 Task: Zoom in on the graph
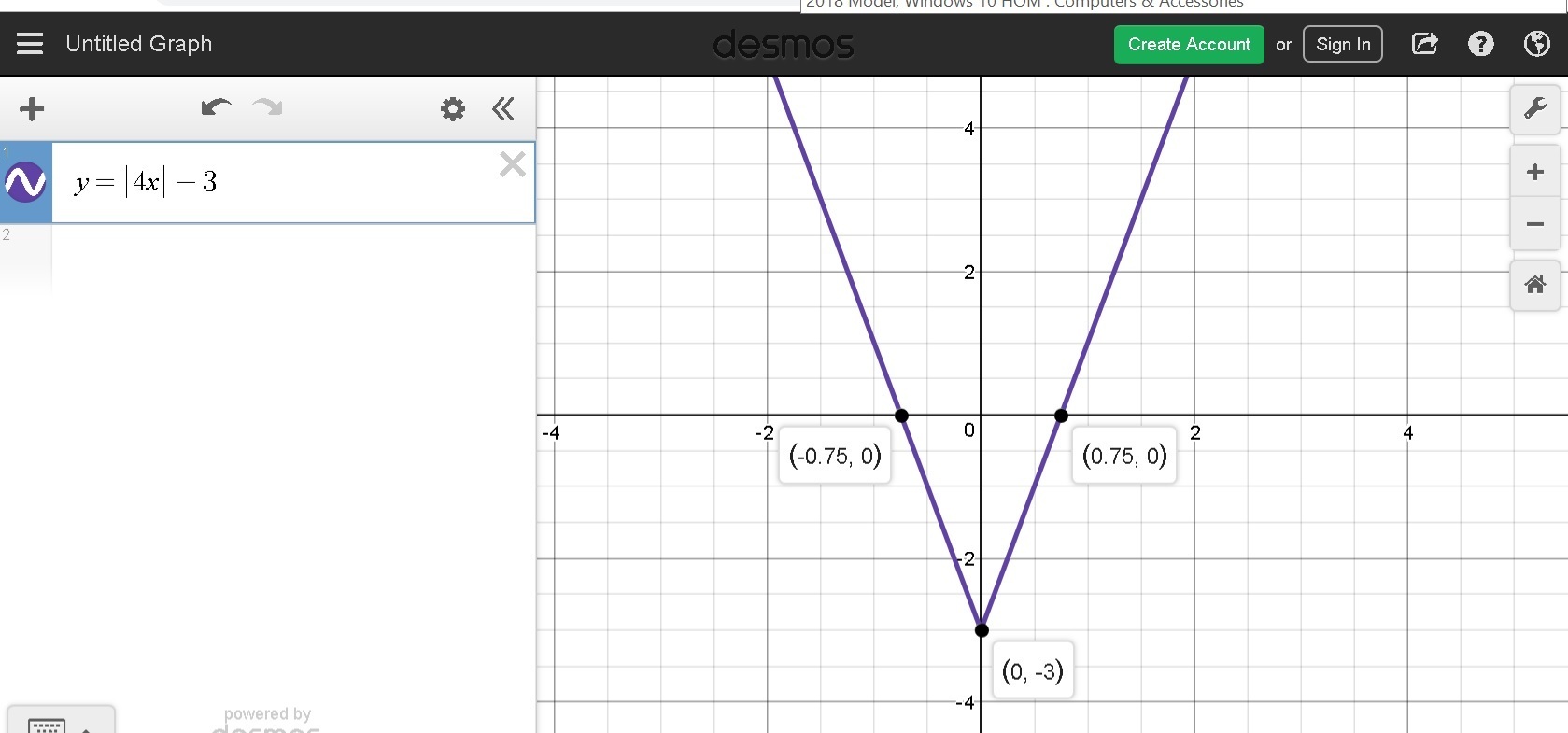[1535, 172]
